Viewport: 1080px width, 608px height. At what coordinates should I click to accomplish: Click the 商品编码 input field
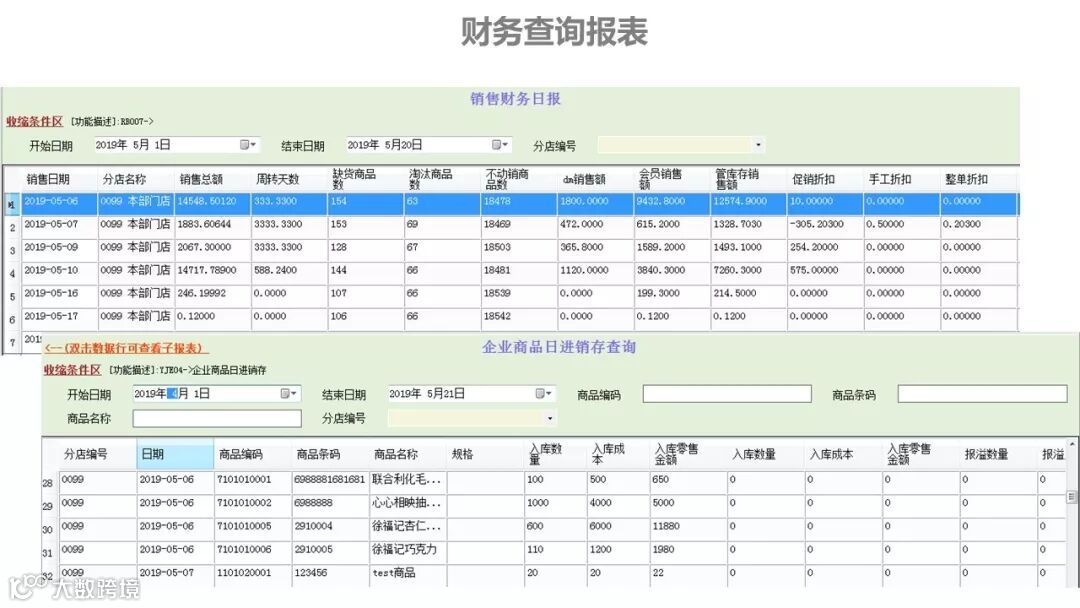[727, 394]
